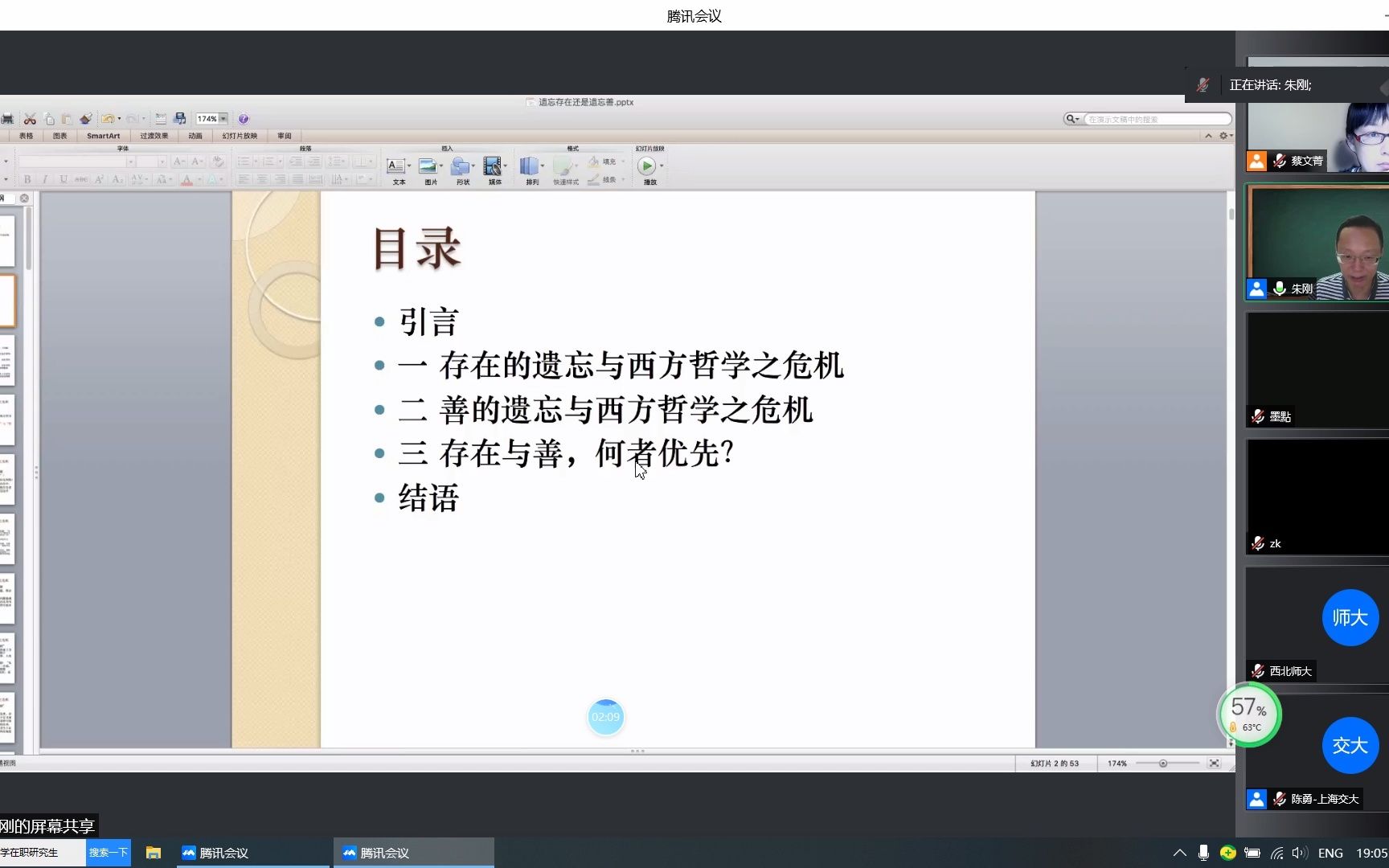Viewport: 1389px width, 868px height.
Task: Open first 腾讯会议 taskbar button
Action: click(253, 853)
